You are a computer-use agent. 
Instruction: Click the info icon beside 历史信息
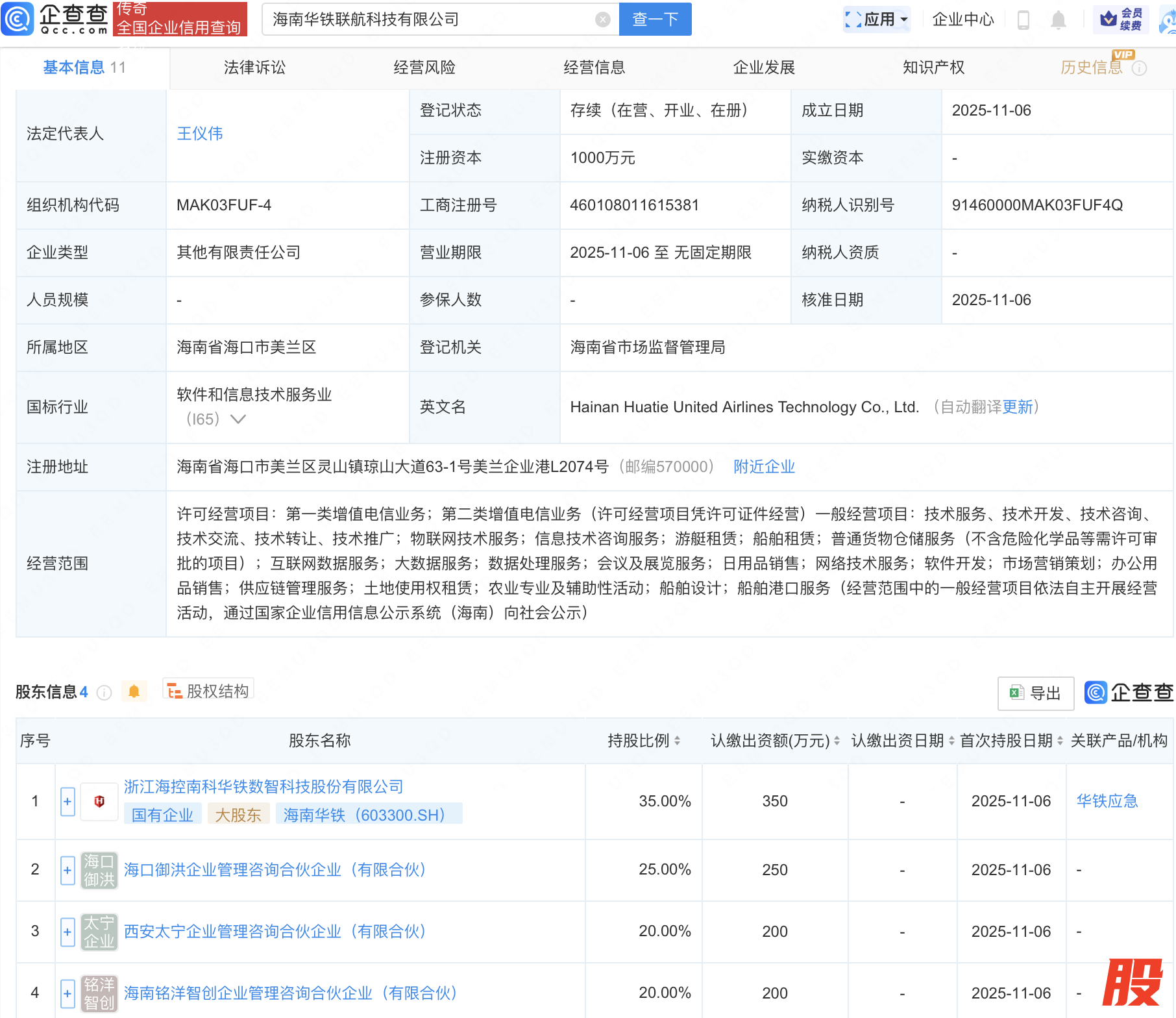pos(1139,68)
